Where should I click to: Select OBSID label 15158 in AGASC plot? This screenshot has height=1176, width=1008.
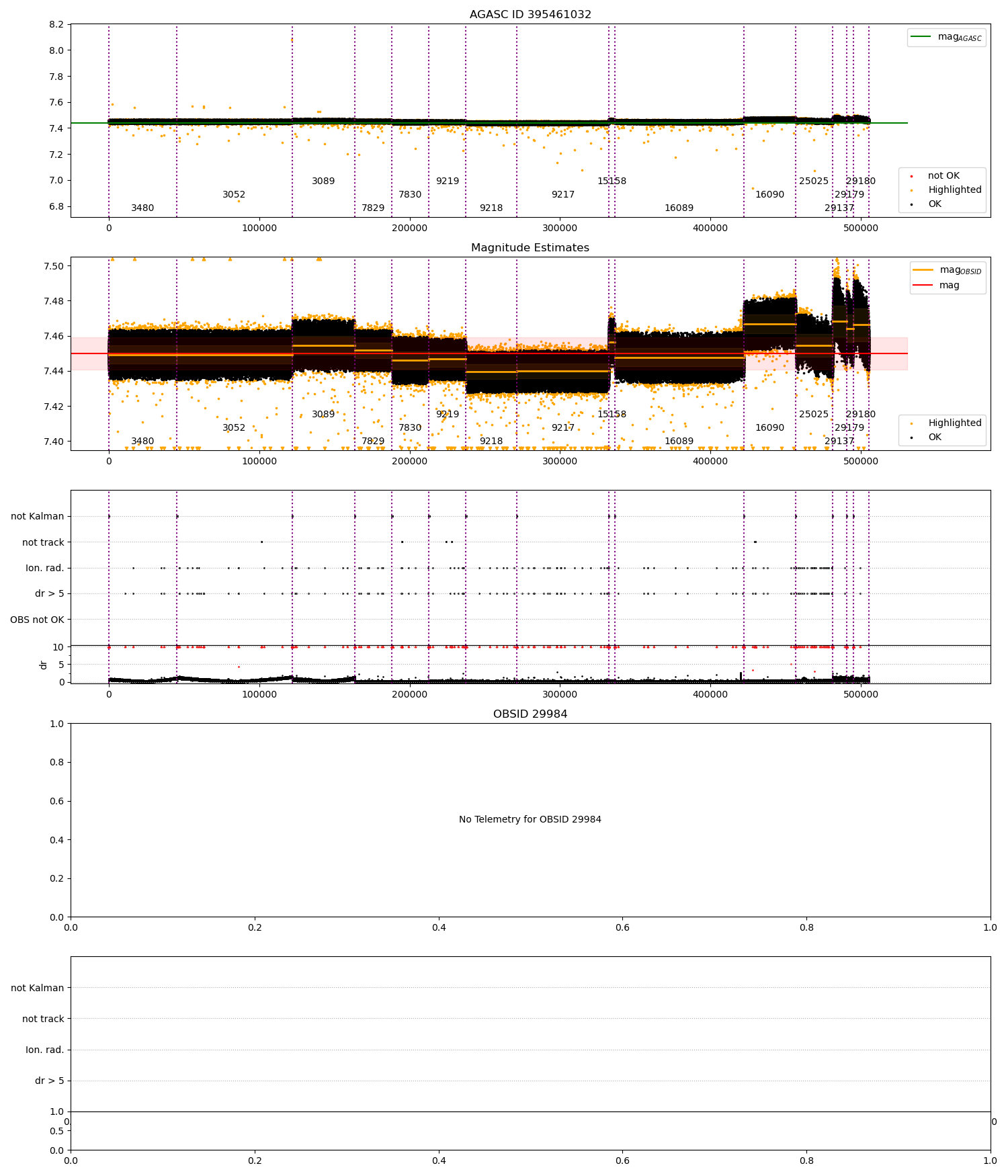(x=612, y=181)
